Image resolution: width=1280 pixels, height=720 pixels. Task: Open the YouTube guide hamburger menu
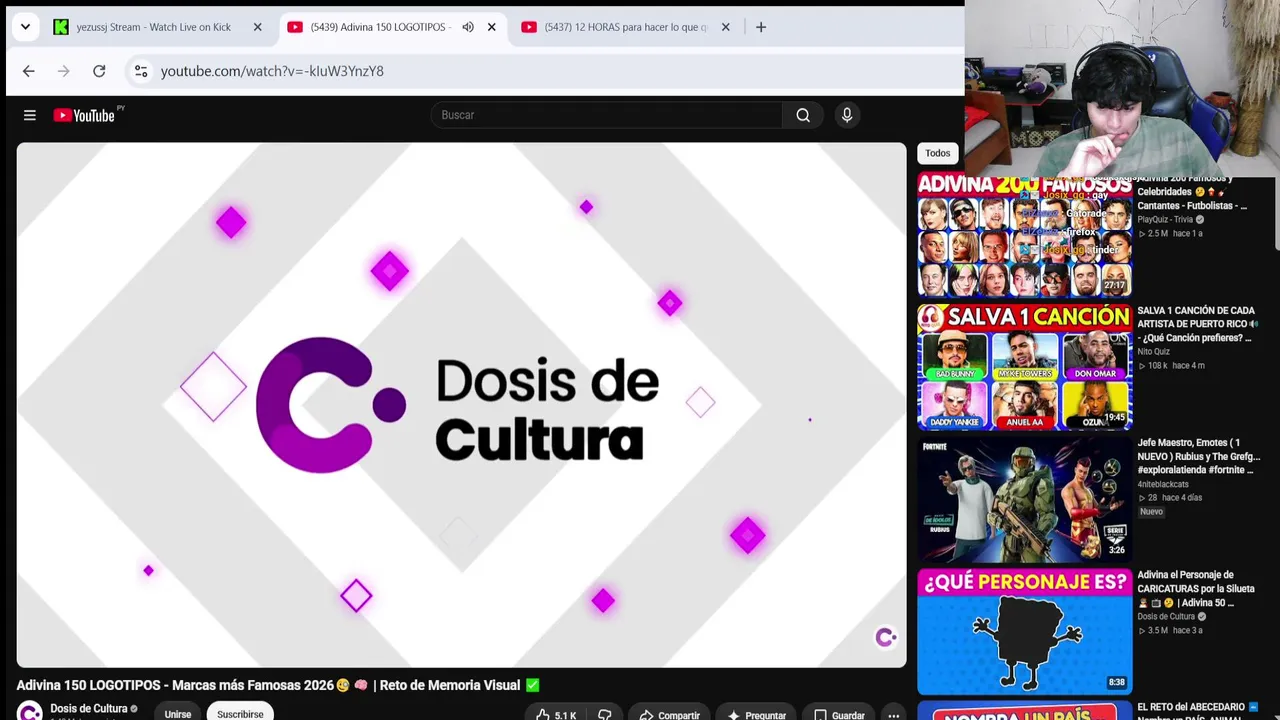30,115
